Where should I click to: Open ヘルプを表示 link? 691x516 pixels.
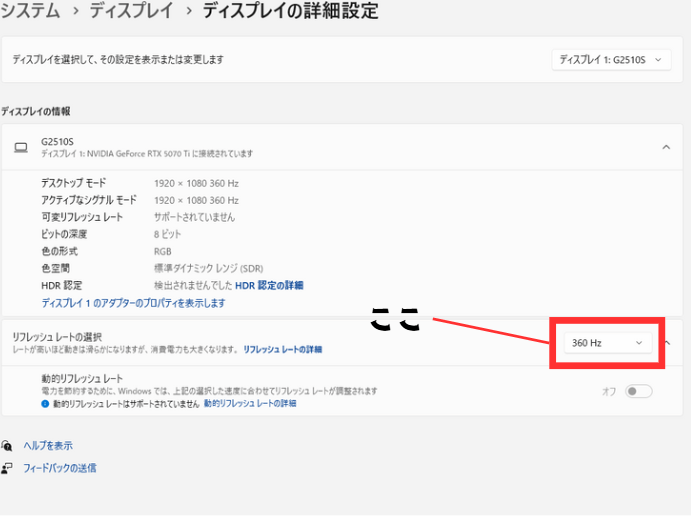click(48, 446)
